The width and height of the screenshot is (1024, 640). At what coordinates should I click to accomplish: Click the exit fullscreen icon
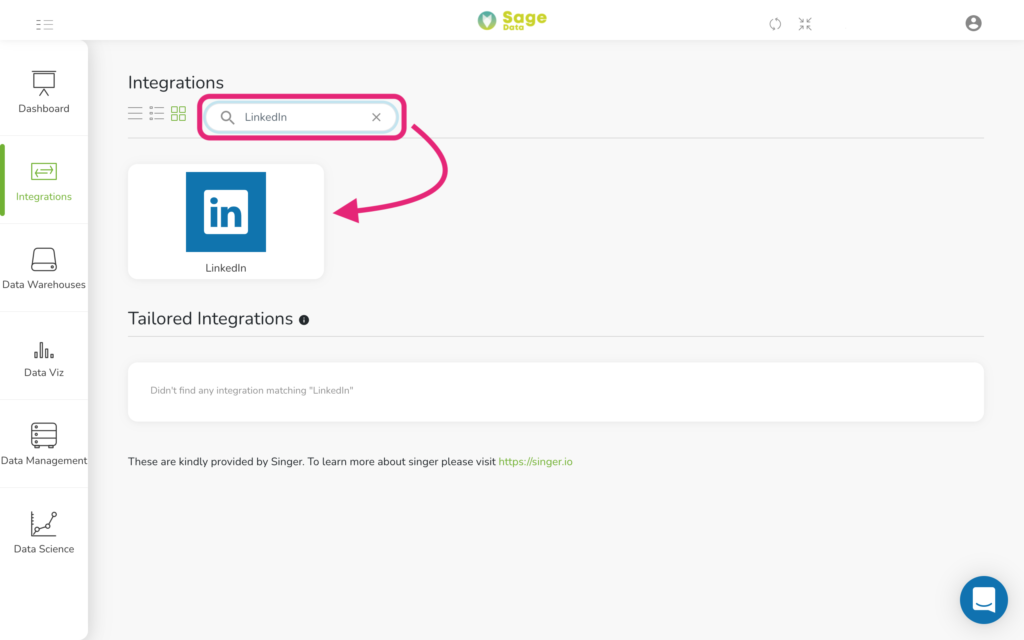click(x=805, y=24)
